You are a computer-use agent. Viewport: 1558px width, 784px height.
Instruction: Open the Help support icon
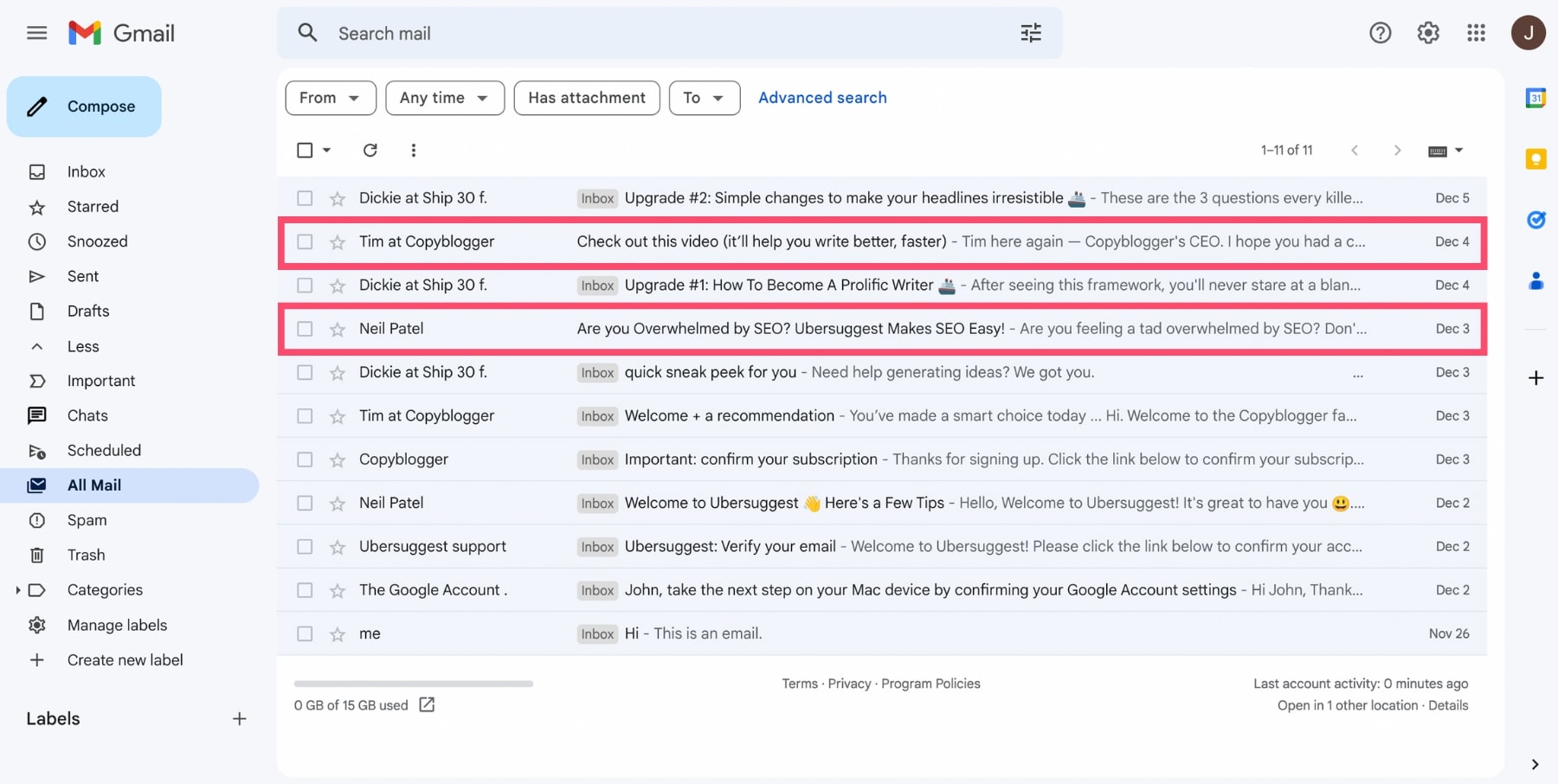coord(1380,33)
